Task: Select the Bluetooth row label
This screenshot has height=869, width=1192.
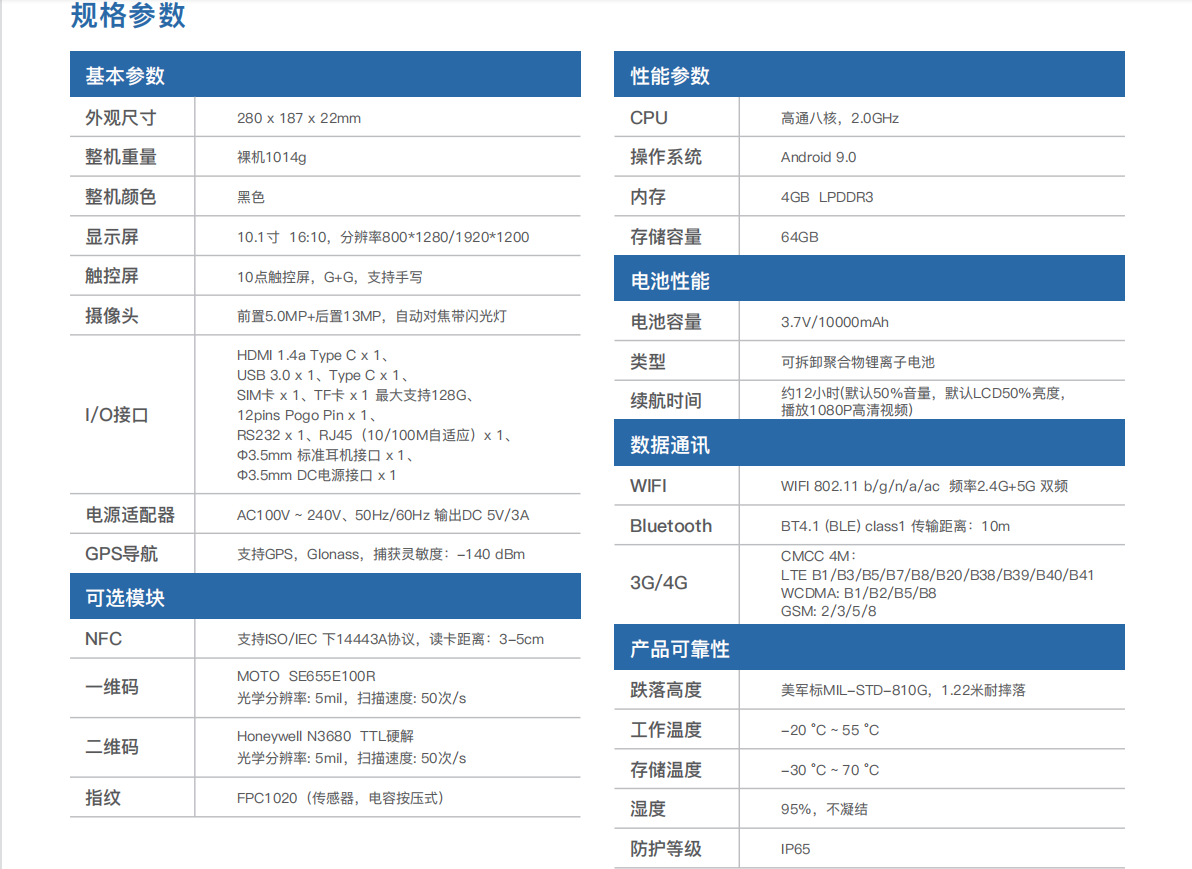Action: click(671, 526)
